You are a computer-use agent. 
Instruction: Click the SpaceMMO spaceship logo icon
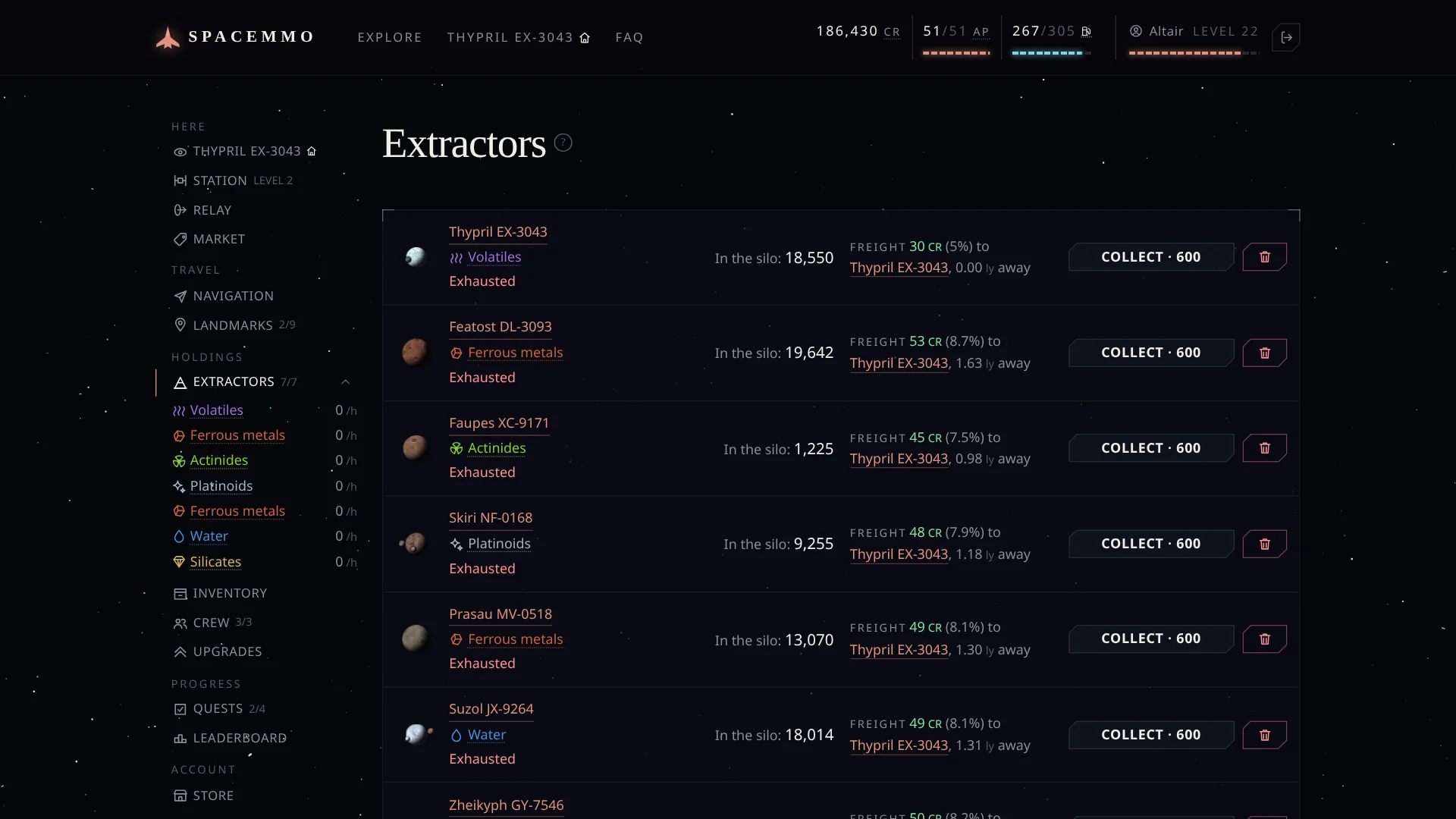pos(168,37)
